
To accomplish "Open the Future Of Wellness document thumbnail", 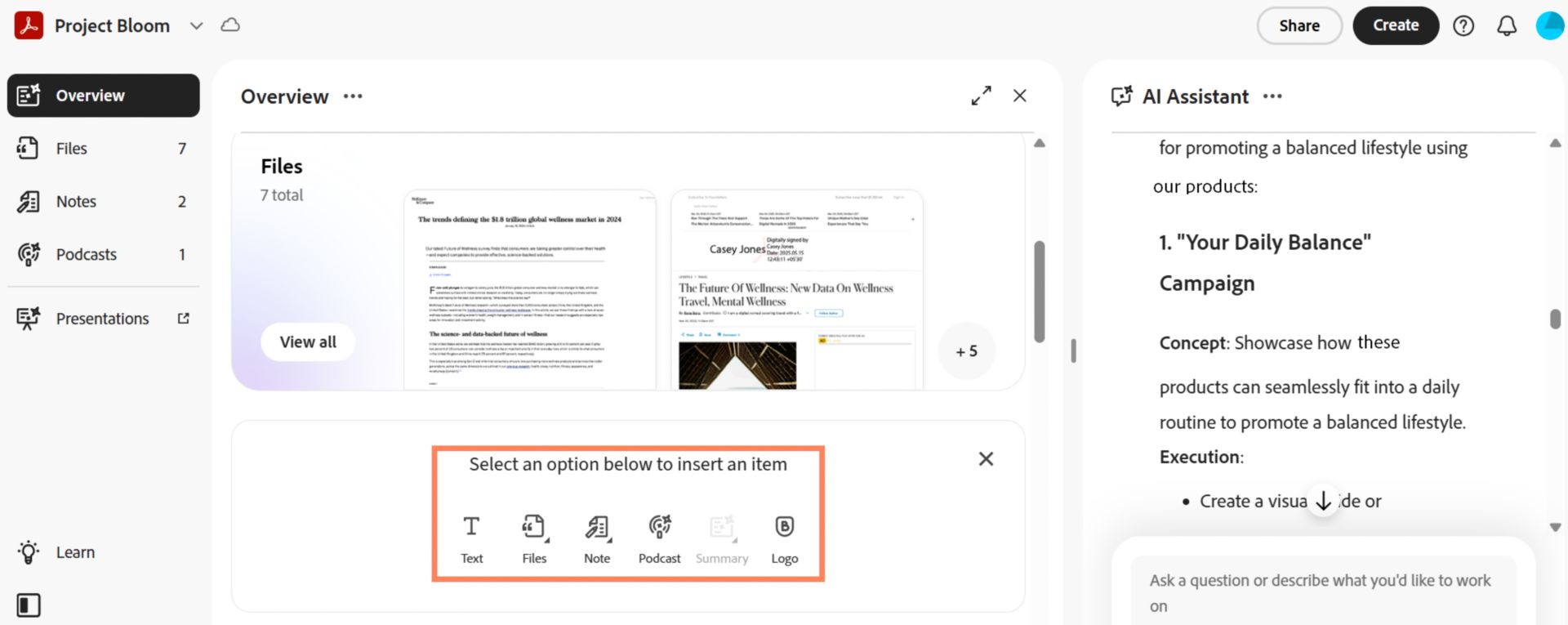I will [797, 290].
